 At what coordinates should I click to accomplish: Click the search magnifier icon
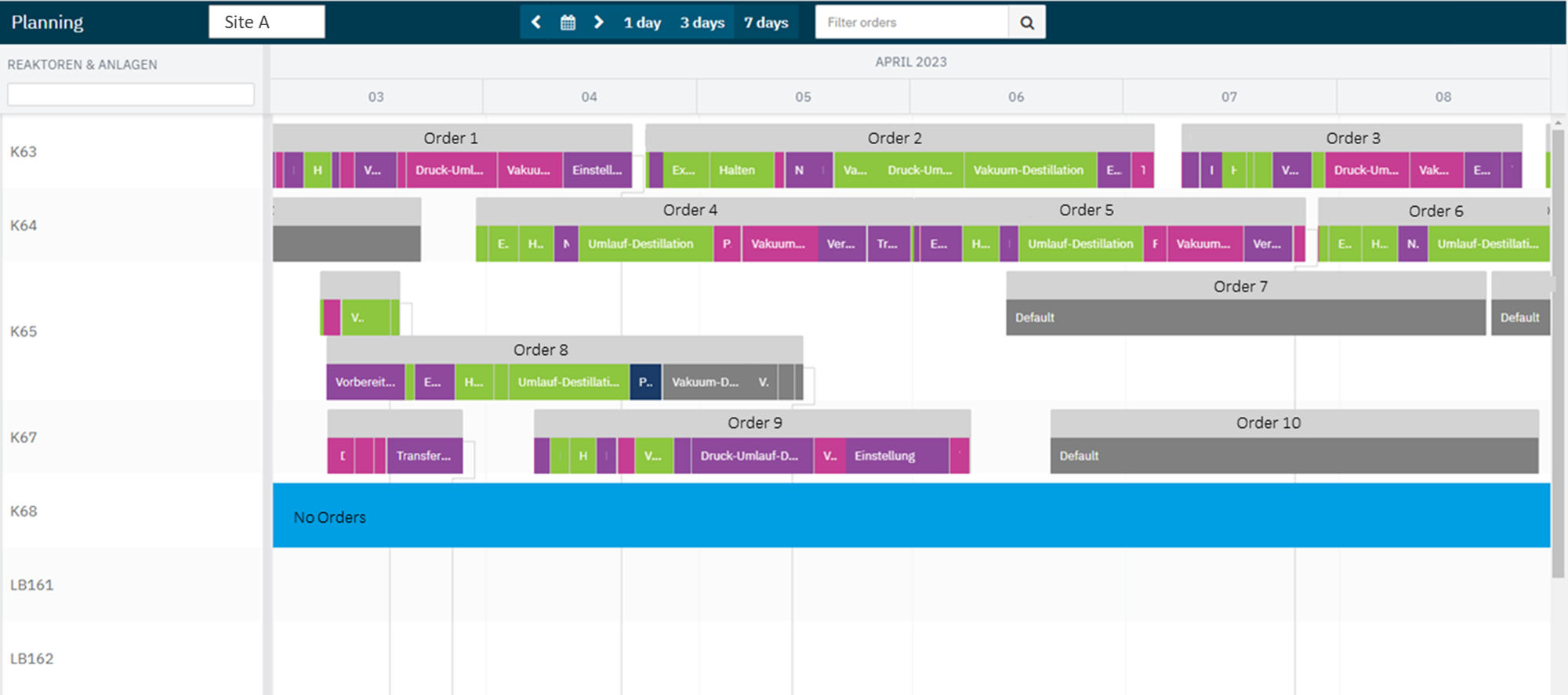[x=1026, y=23]
